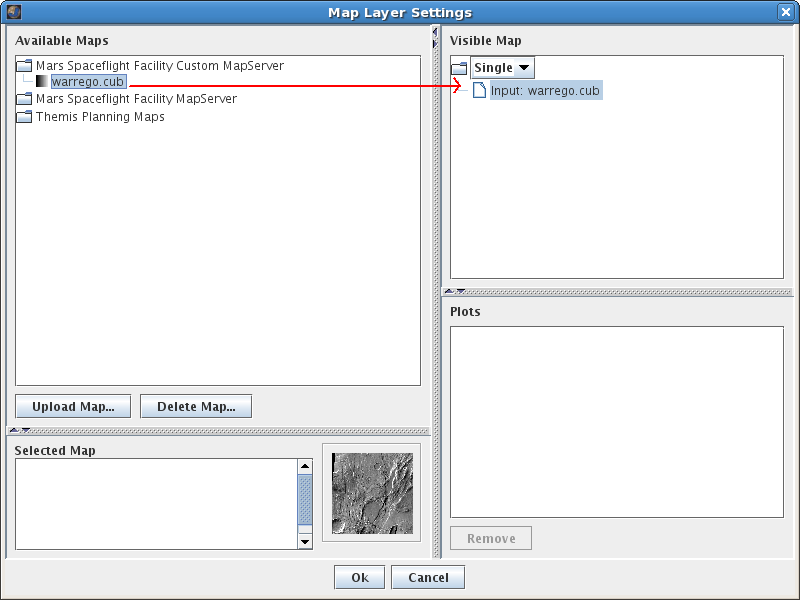Click the folder icon for Mars Spaceflight Facility MapServer
Screen dimensions: 800x600
[x=23, y=98]
